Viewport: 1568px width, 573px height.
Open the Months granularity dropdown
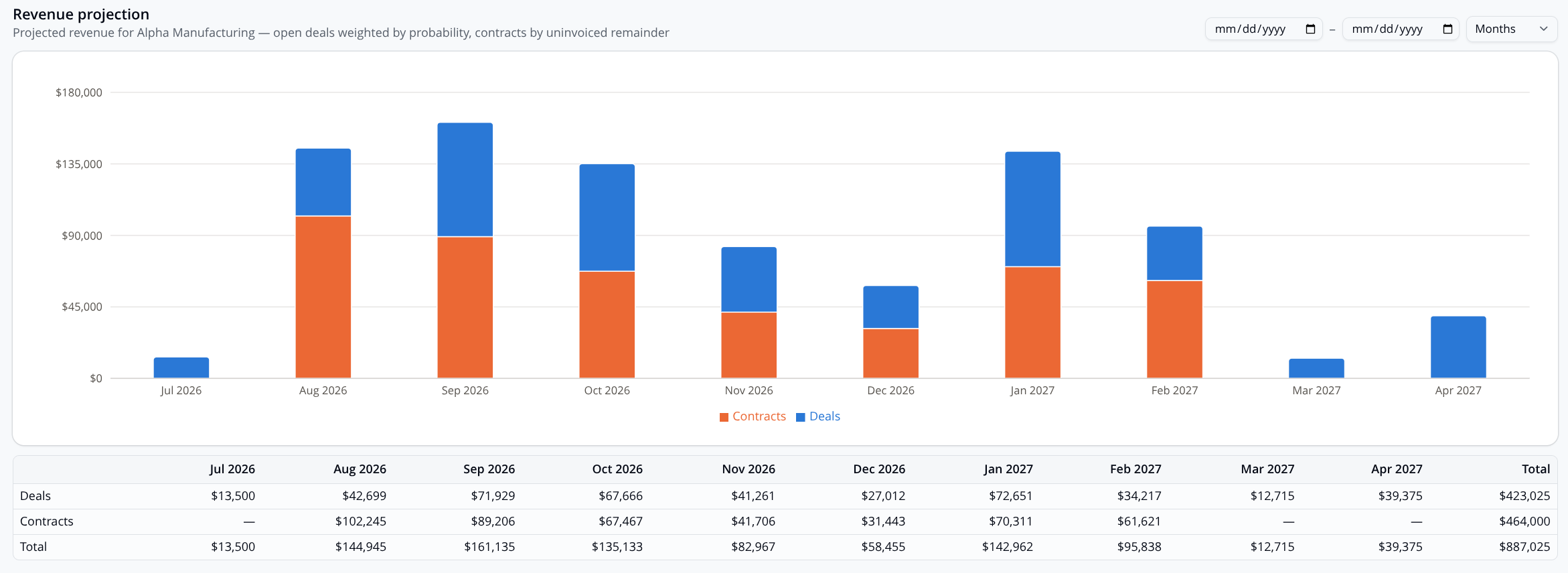click(x=1511, y=29)
